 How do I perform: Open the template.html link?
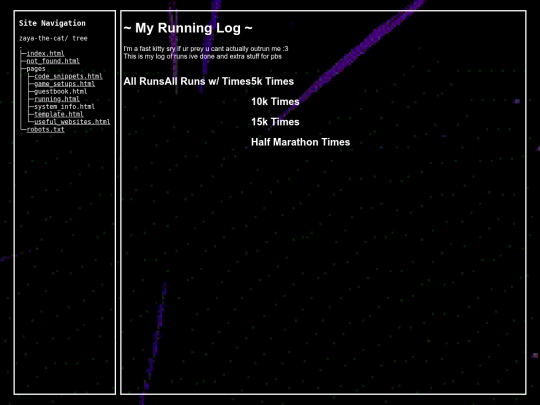59,114
